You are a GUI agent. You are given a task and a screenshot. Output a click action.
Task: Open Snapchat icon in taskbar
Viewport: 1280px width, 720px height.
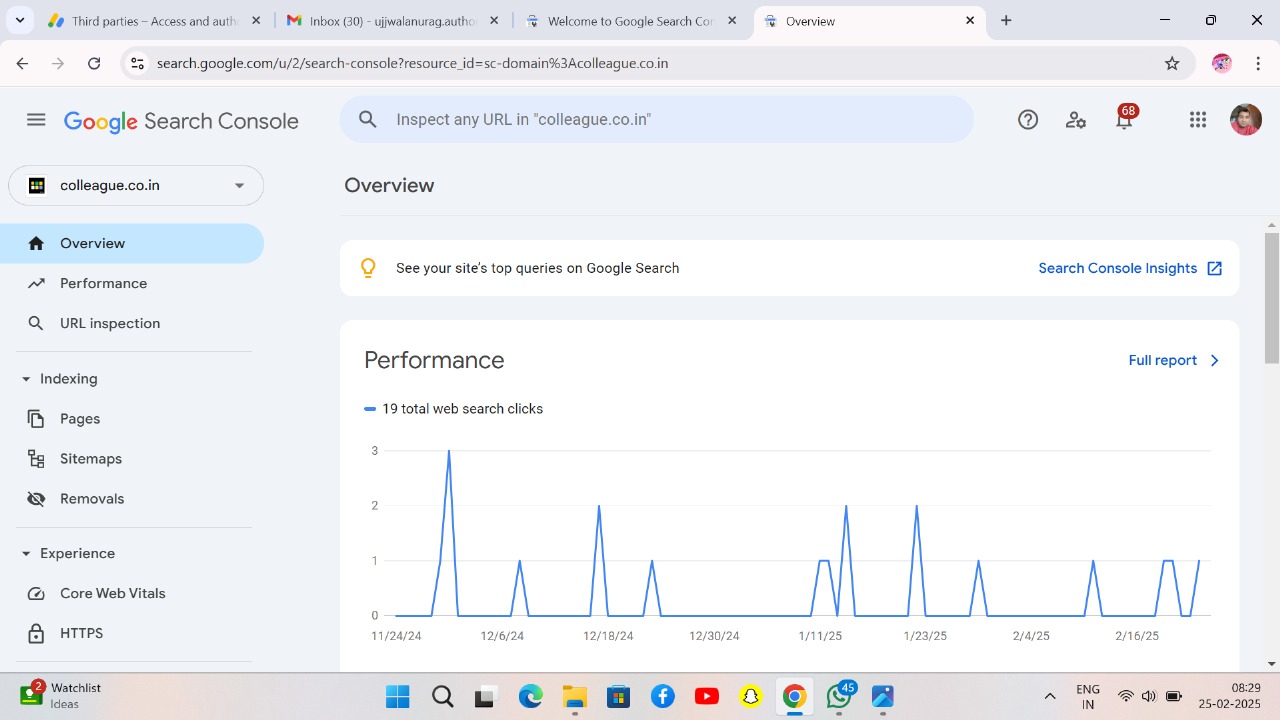click(750, 696)
